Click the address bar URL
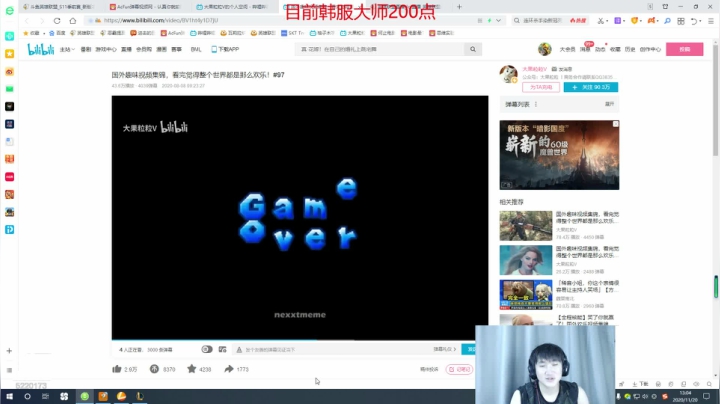 pyautogui.click(x=161, y=20)
